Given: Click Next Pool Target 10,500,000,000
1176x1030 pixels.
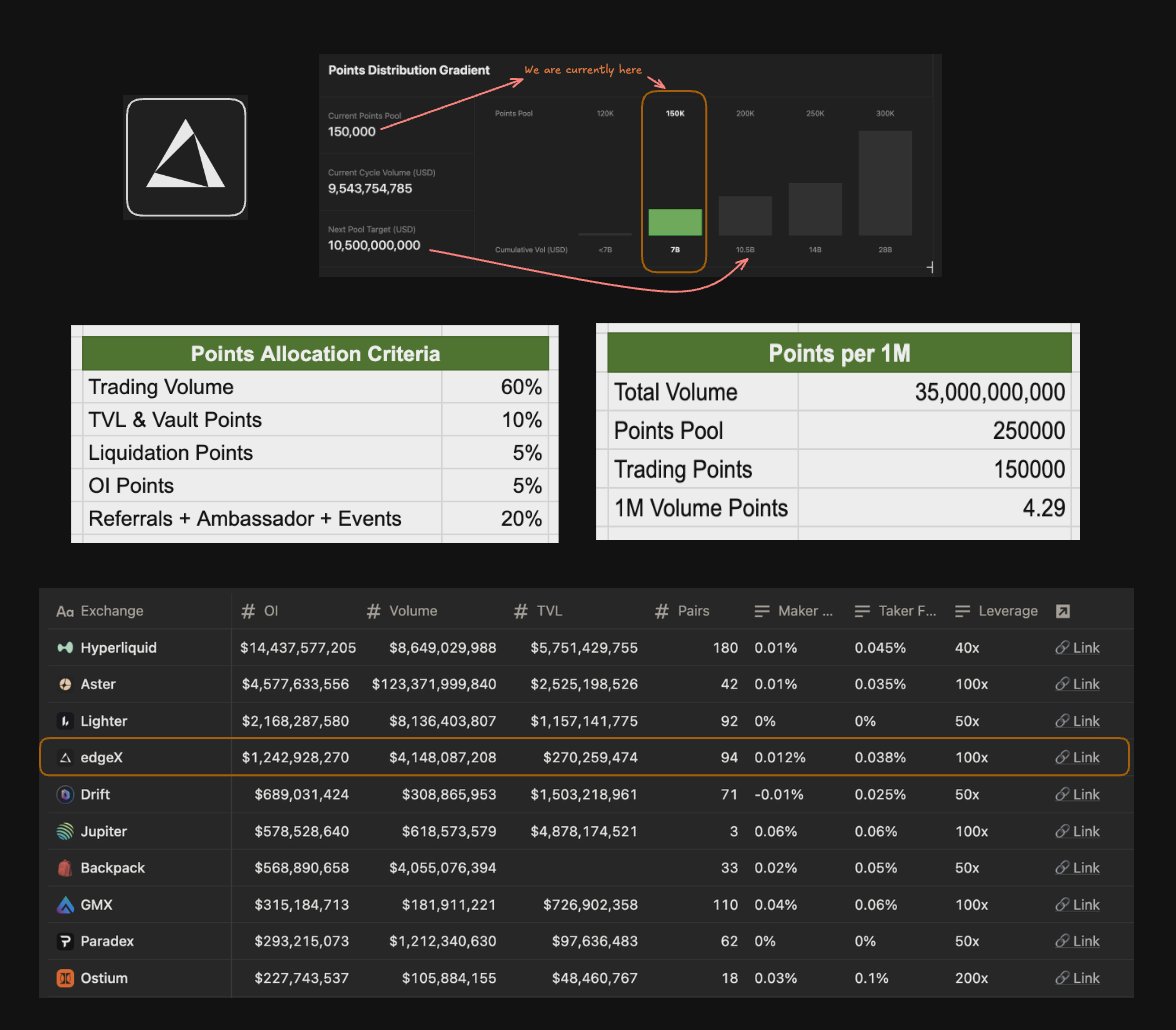Looking at the screenshot, I should [x=374, y=245].
